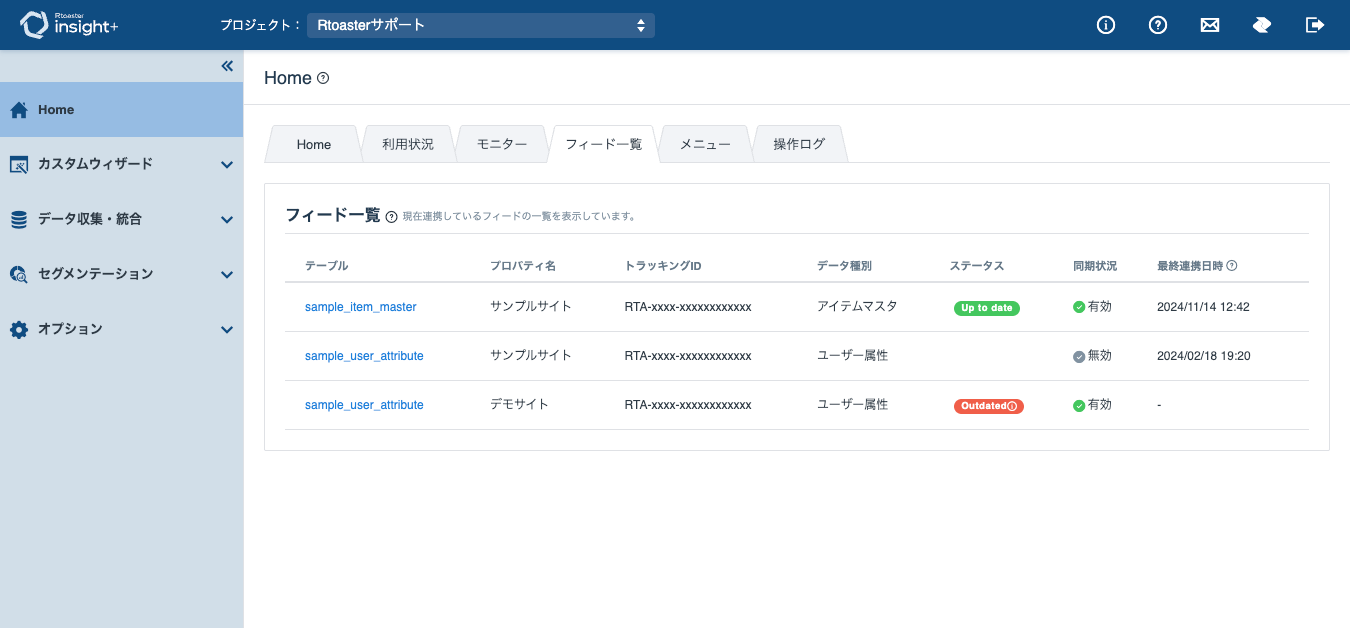Expand セグメンテーション menu chevron
The height and width of the screenshot is (628, 1350).
(x=227, y=275)
